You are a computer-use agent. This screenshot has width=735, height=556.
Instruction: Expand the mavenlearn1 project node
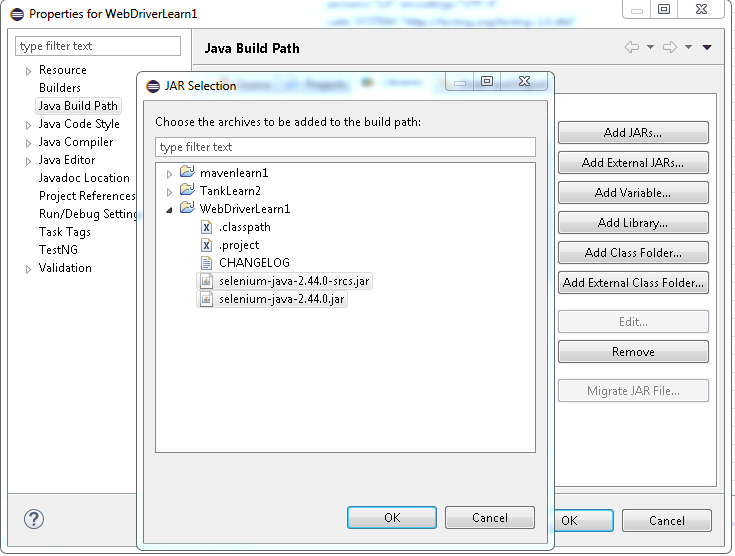(169, 174)
